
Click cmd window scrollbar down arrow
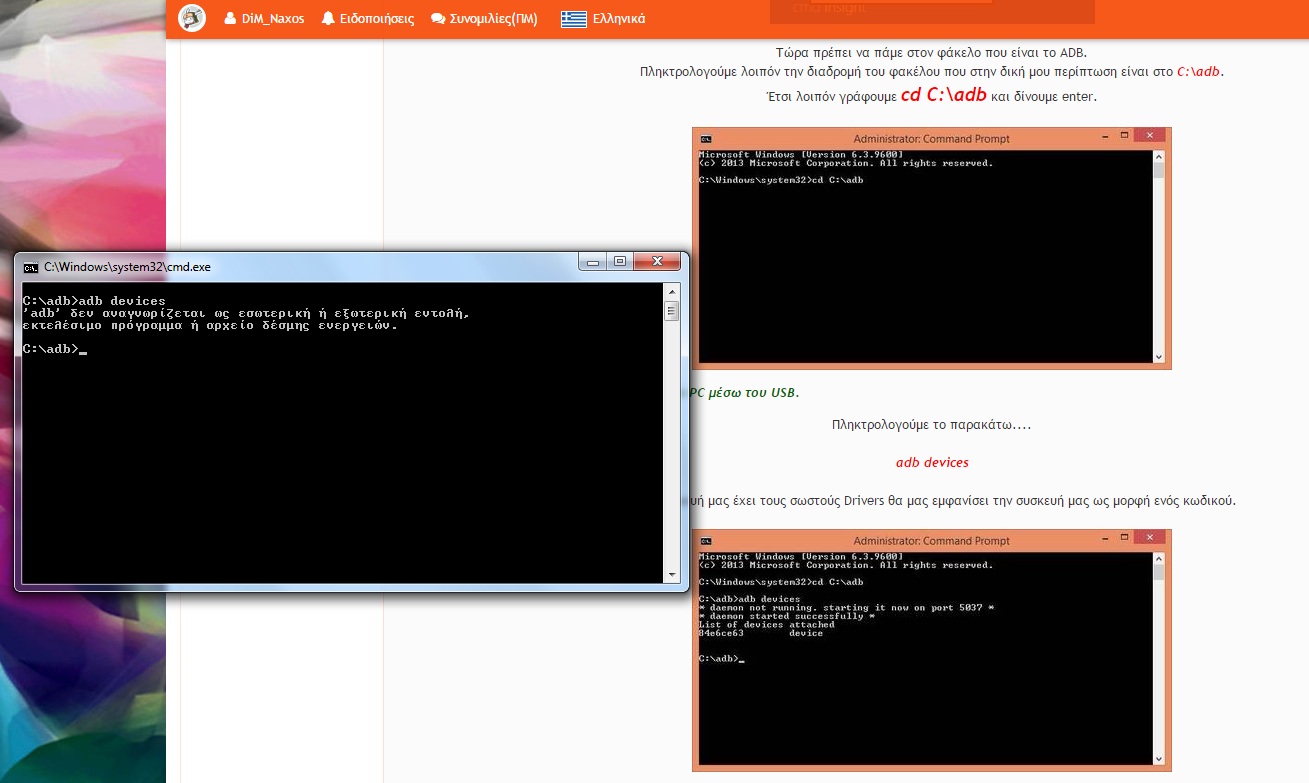click(671, 575)
